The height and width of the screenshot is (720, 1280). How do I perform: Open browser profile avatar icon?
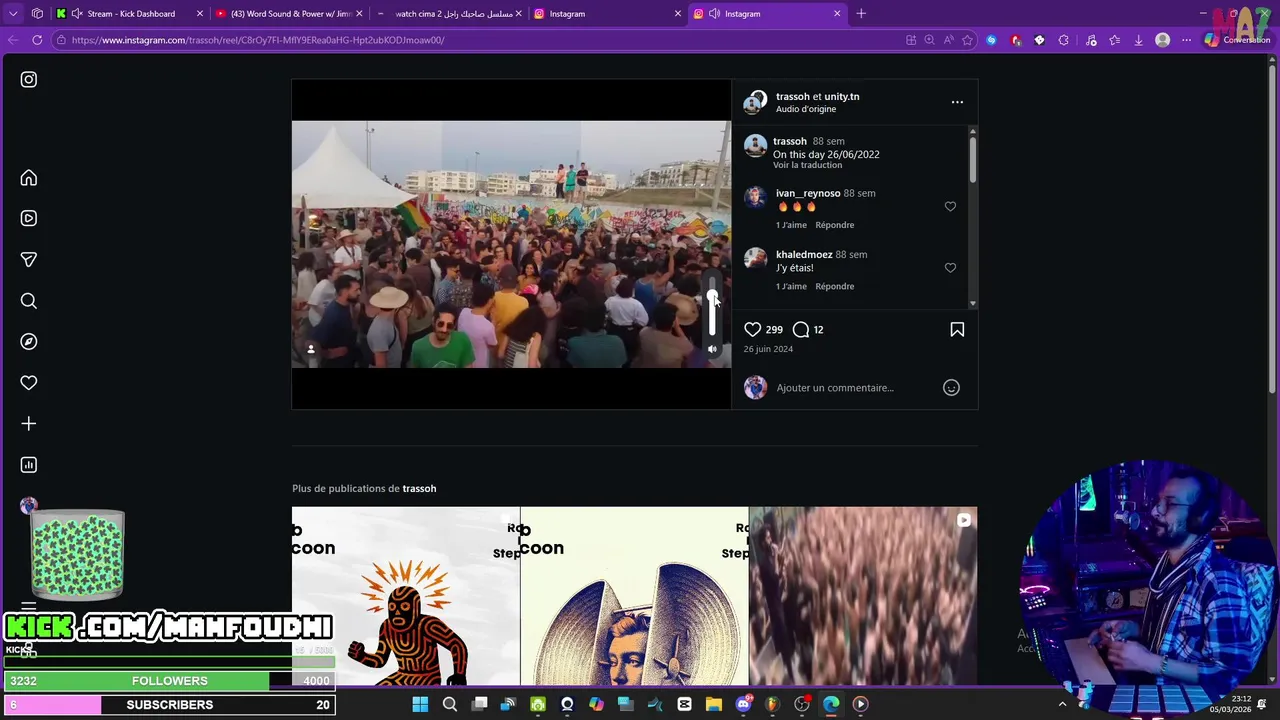pos(1162,40)
